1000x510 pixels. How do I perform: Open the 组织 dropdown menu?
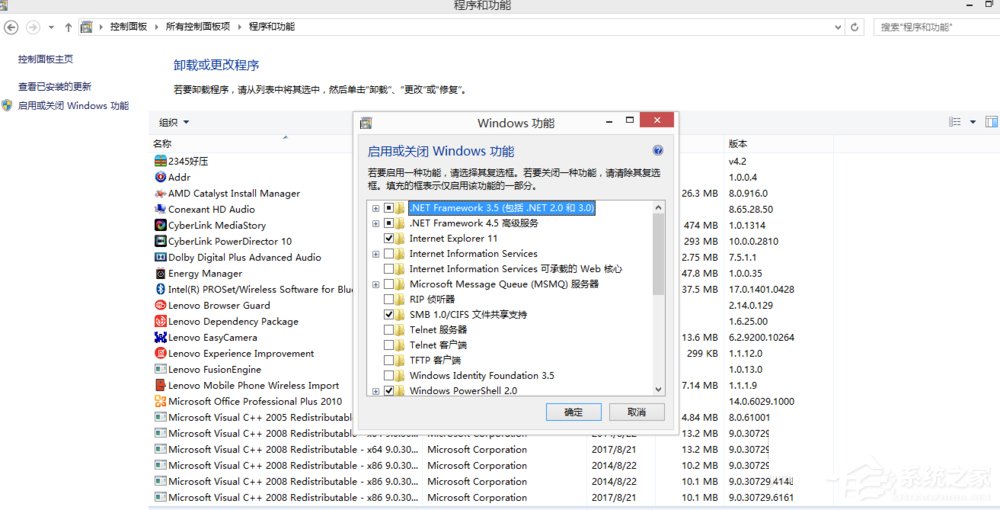(x=174, y=122)
